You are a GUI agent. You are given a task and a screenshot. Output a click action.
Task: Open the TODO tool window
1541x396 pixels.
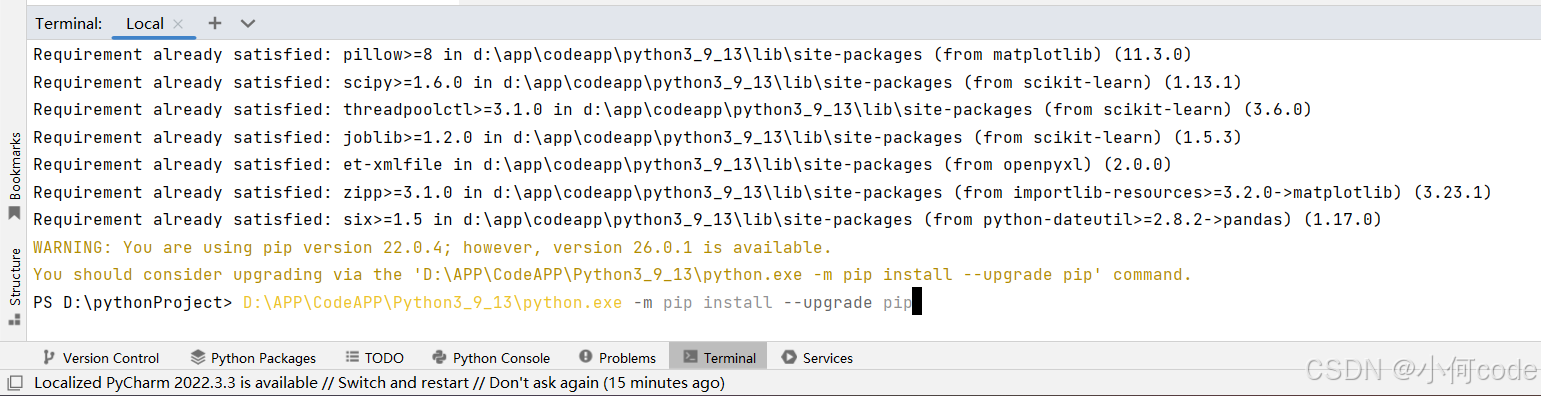(x=375, y=358)
